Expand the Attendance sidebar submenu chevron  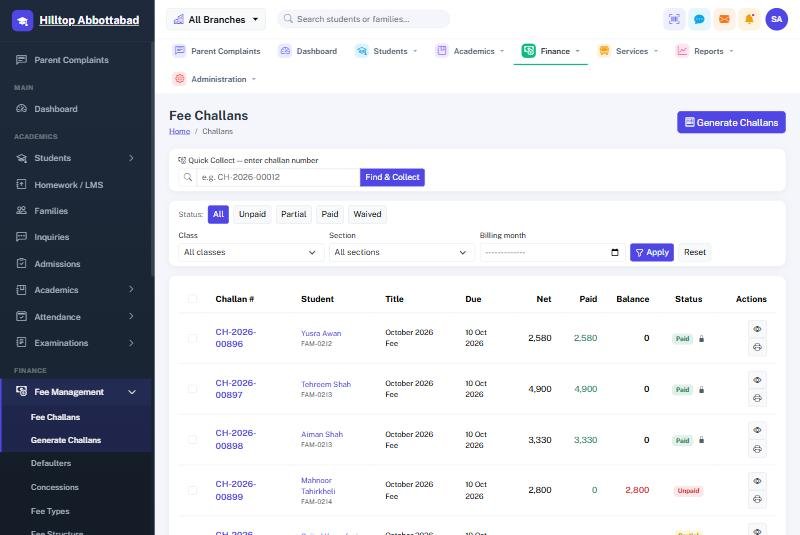tap(131, 317)
